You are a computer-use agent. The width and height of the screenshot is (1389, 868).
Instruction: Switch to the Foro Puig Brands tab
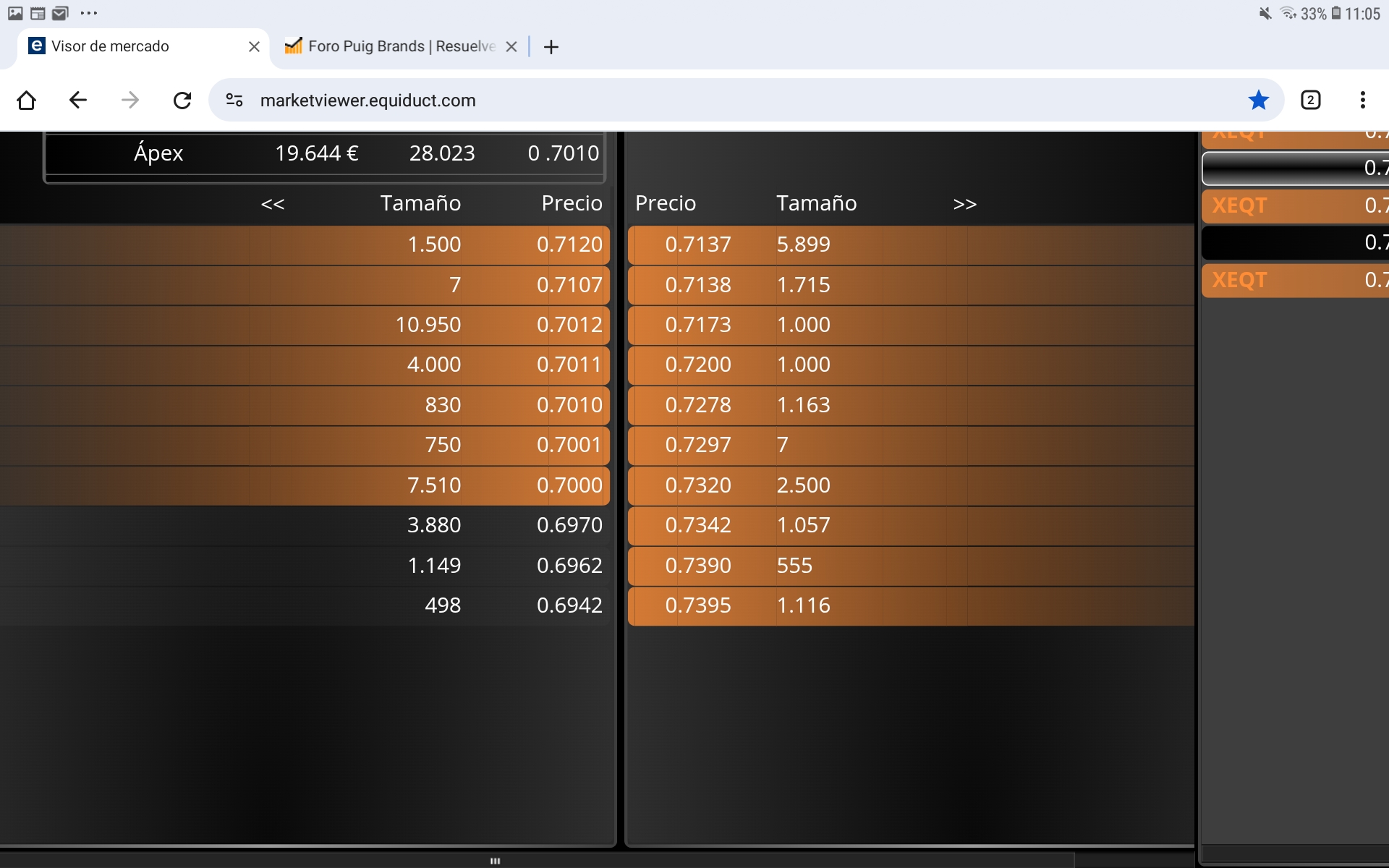click(x=391, y=46)
